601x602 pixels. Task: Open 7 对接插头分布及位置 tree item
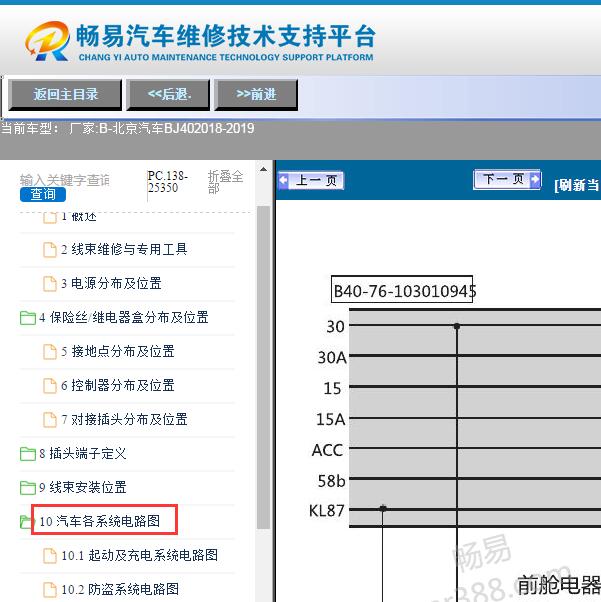(x=124, y=419)
